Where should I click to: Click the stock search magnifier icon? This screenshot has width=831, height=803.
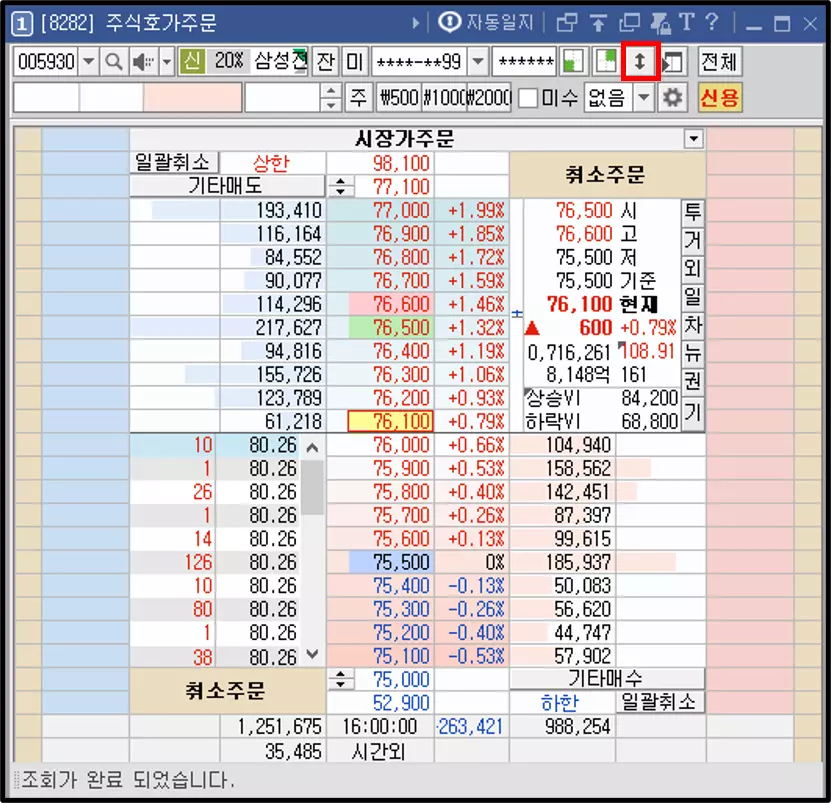[x=113, y=62]
